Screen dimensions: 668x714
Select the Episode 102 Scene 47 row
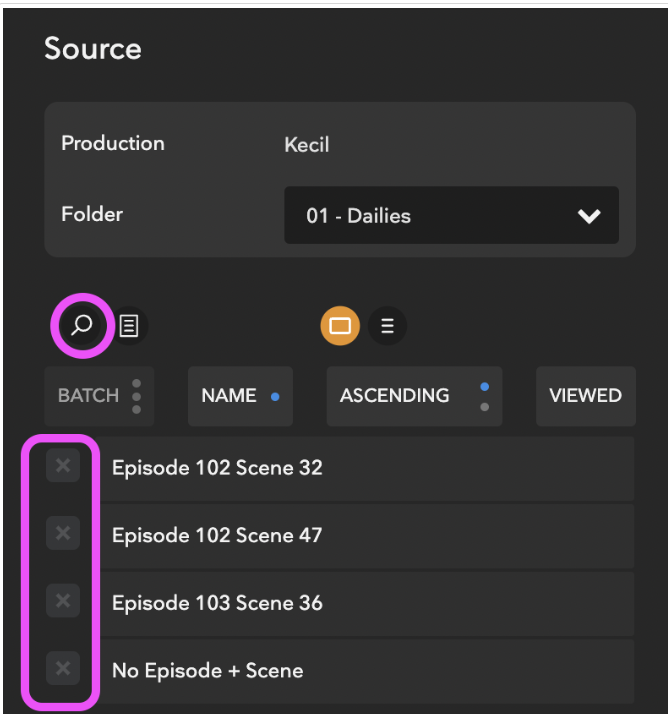pyautogui.click(x=367, y=536)
